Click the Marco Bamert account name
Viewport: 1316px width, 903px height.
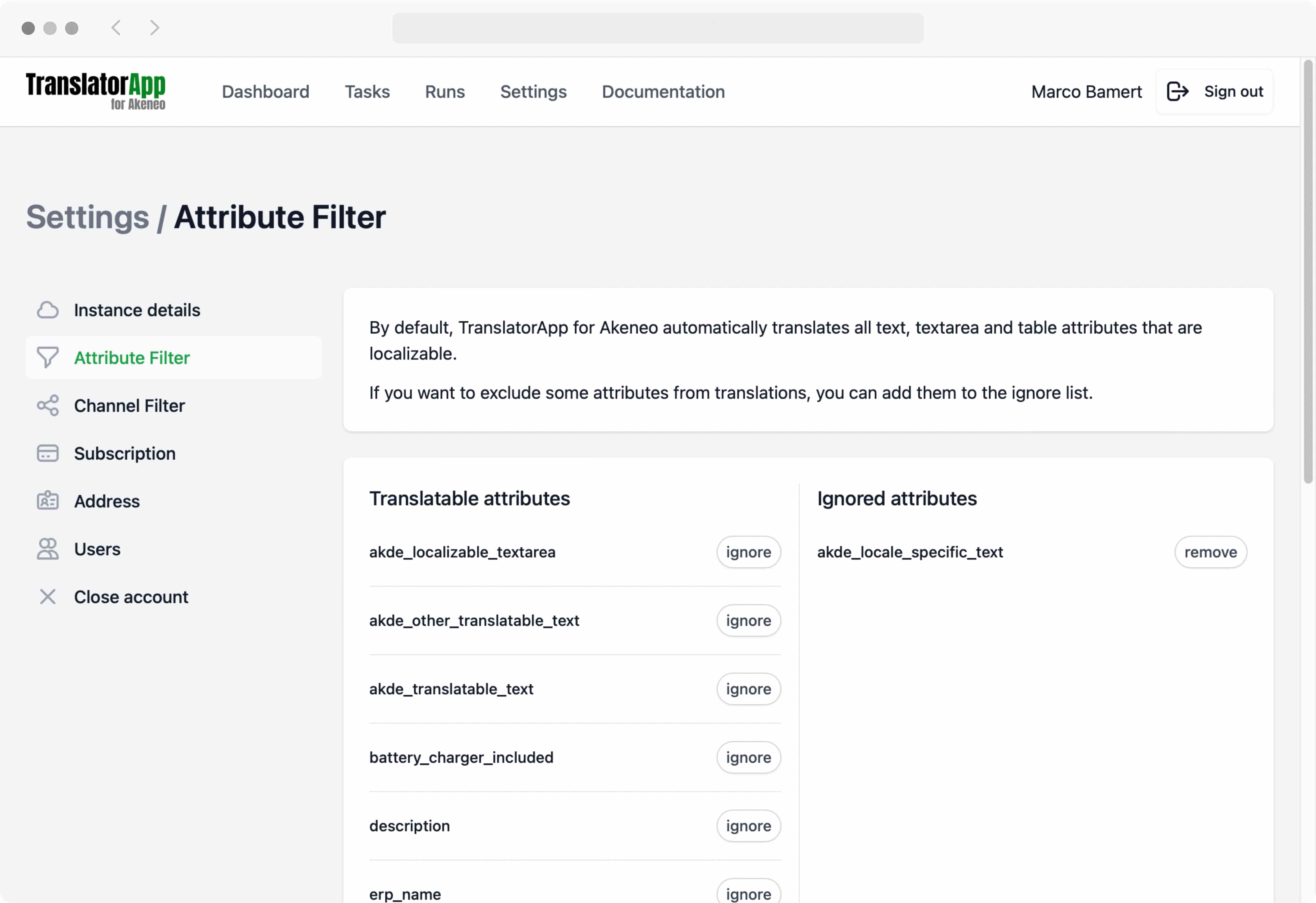click(1086, 91)
